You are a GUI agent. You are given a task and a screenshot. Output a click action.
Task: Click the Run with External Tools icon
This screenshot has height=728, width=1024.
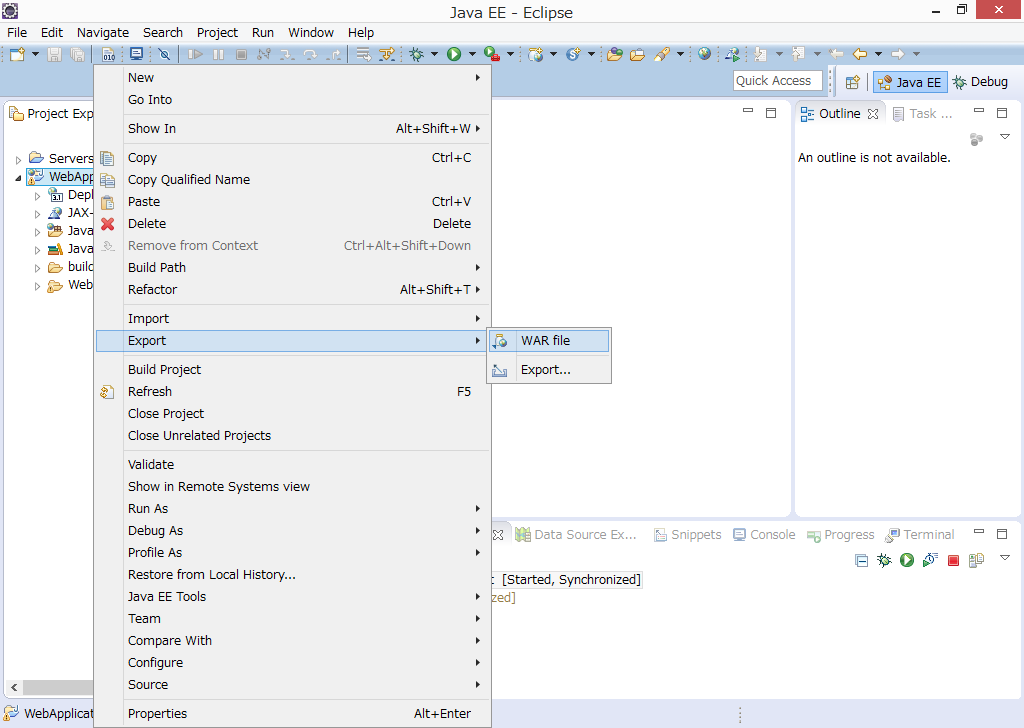492,54
